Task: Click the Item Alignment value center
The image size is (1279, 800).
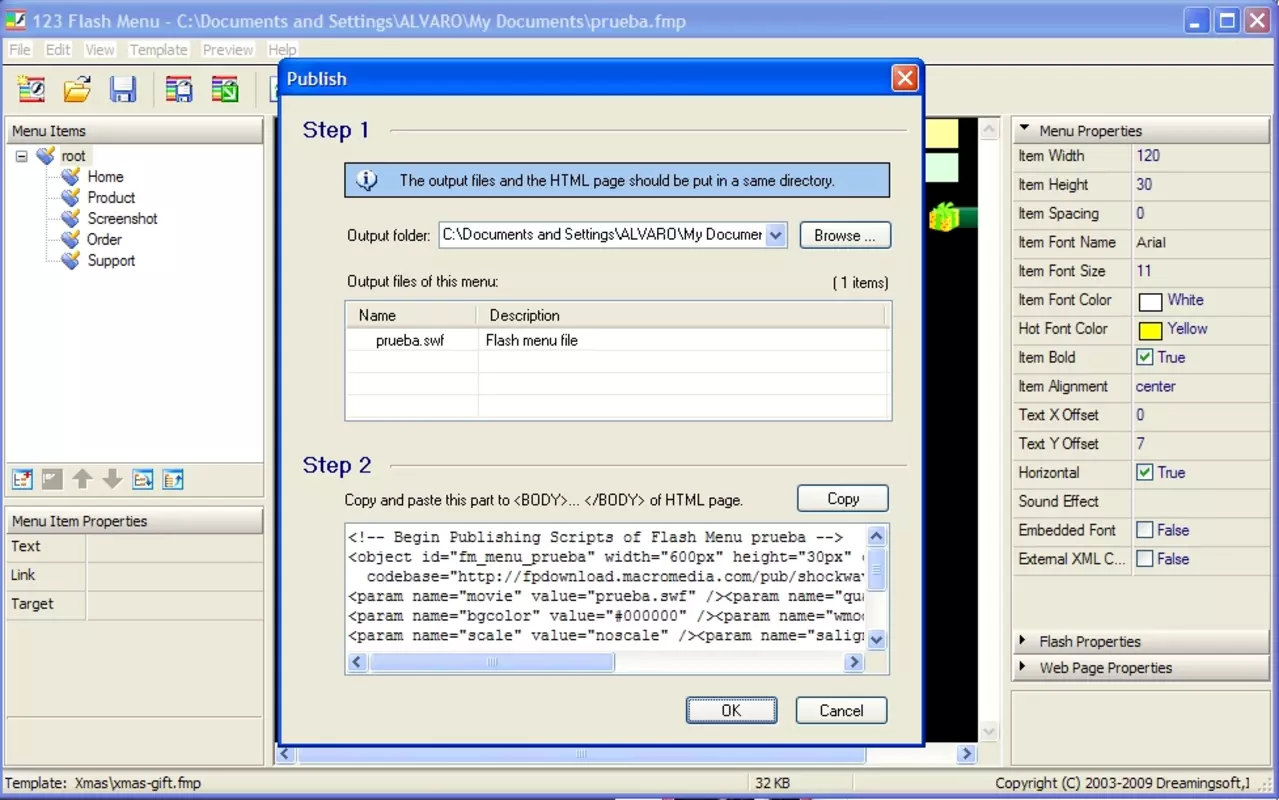Action: point(1156,386)
